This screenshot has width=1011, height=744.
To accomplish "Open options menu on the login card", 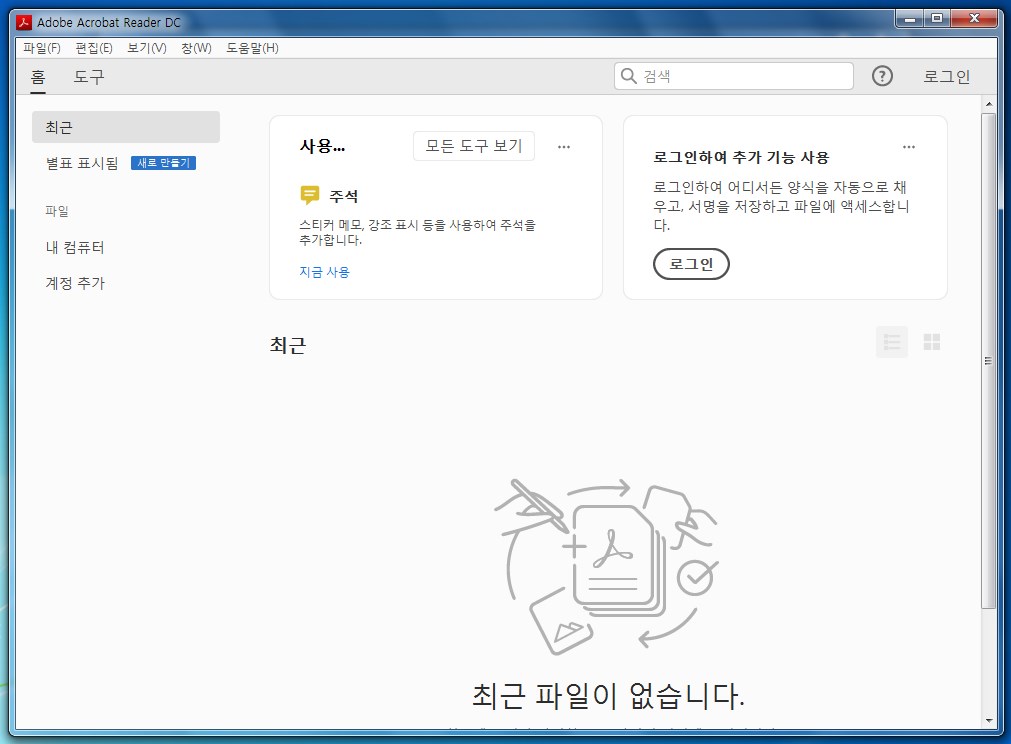I will 908,147.
